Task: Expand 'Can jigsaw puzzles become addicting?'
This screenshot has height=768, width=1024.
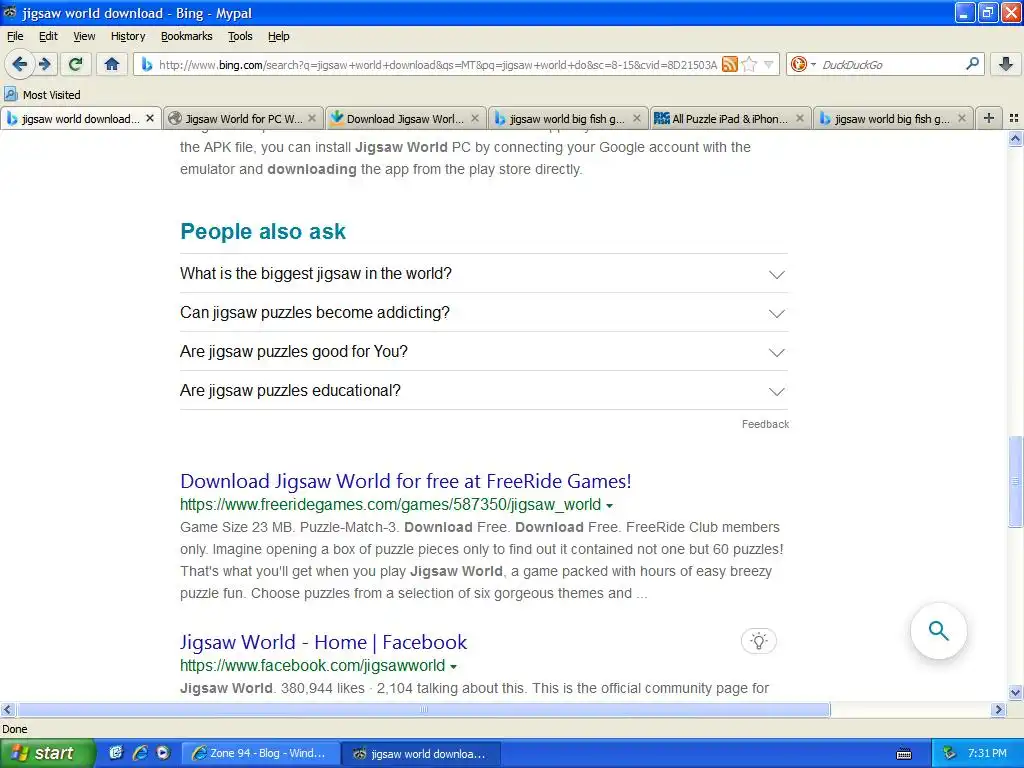Action: (484, 313)
